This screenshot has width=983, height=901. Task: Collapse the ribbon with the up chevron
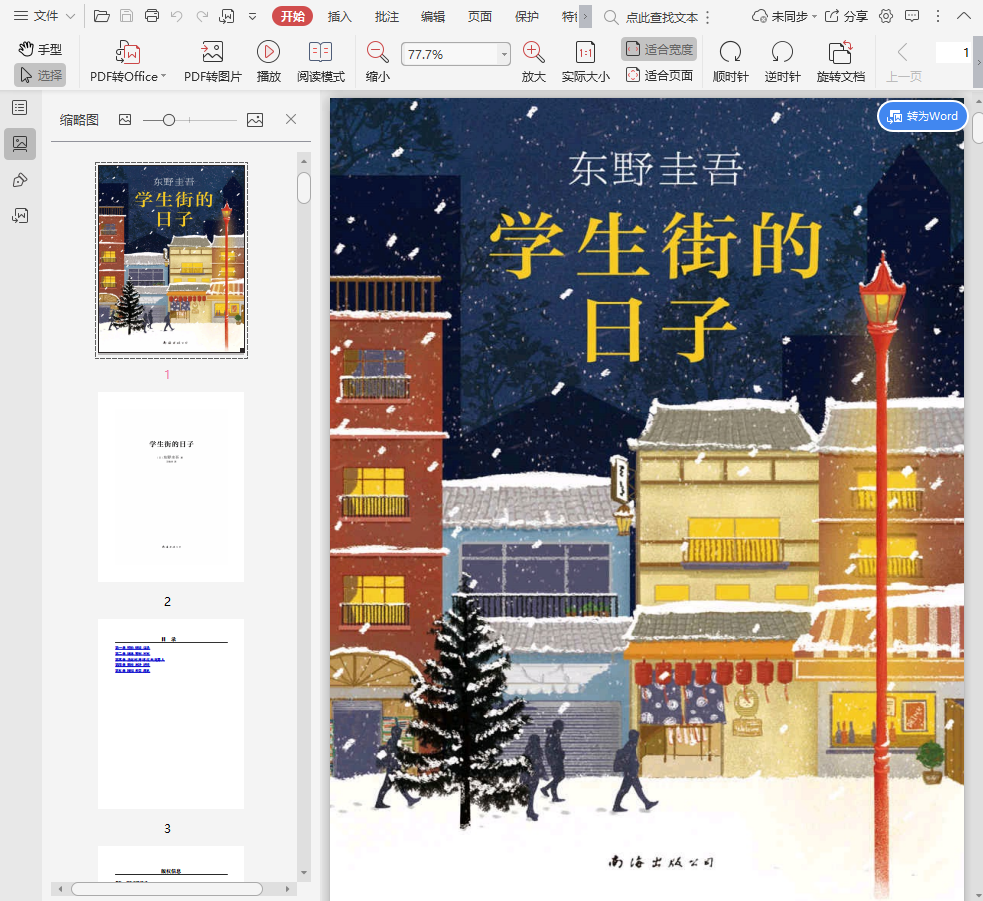[964, 16]
